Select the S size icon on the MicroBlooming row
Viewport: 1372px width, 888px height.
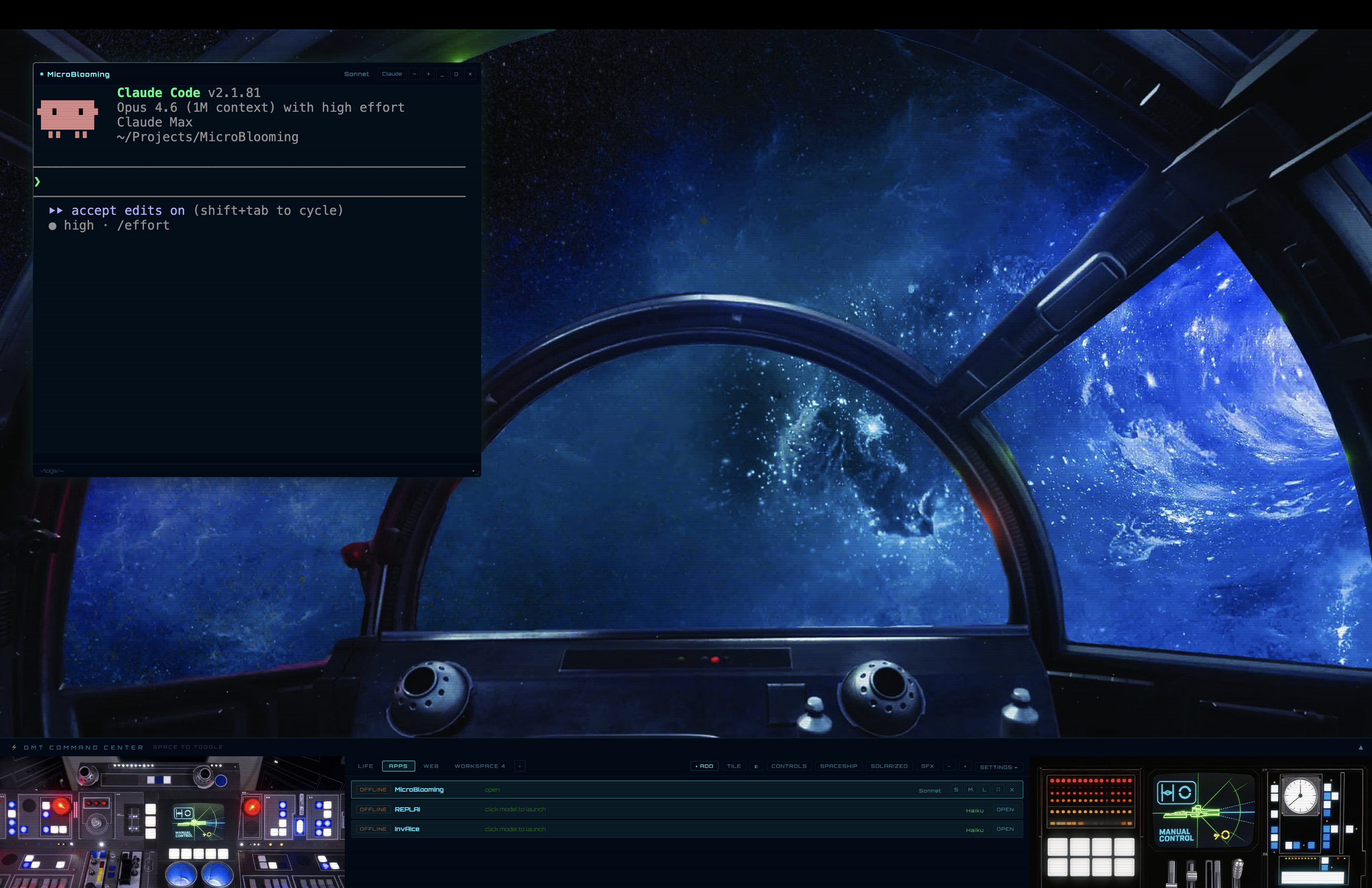point(956,790)
